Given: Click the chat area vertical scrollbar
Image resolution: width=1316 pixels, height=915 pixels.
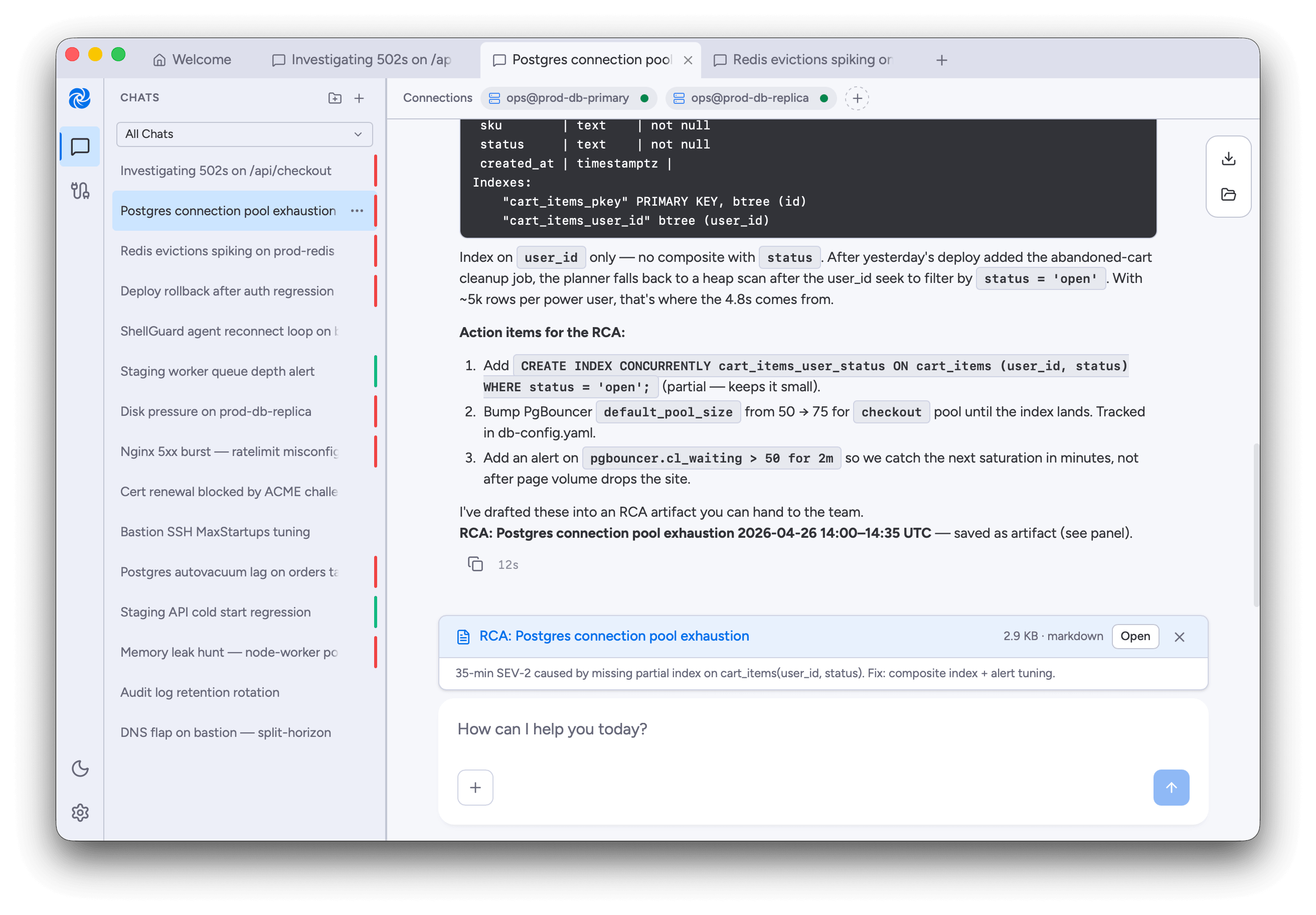Looking at the screenshot, I should pos(1256,525).
